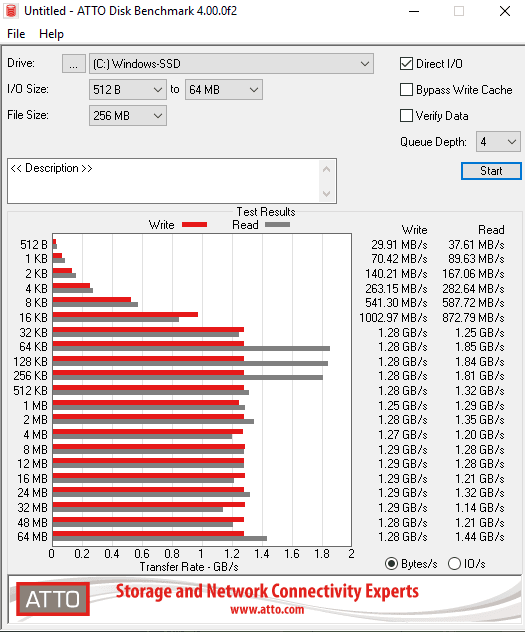Click the ATTO logo in the banner
Image resolution: width=525 pixels, height=632 pixels.
pyautogui.click(x=53, y=599)
